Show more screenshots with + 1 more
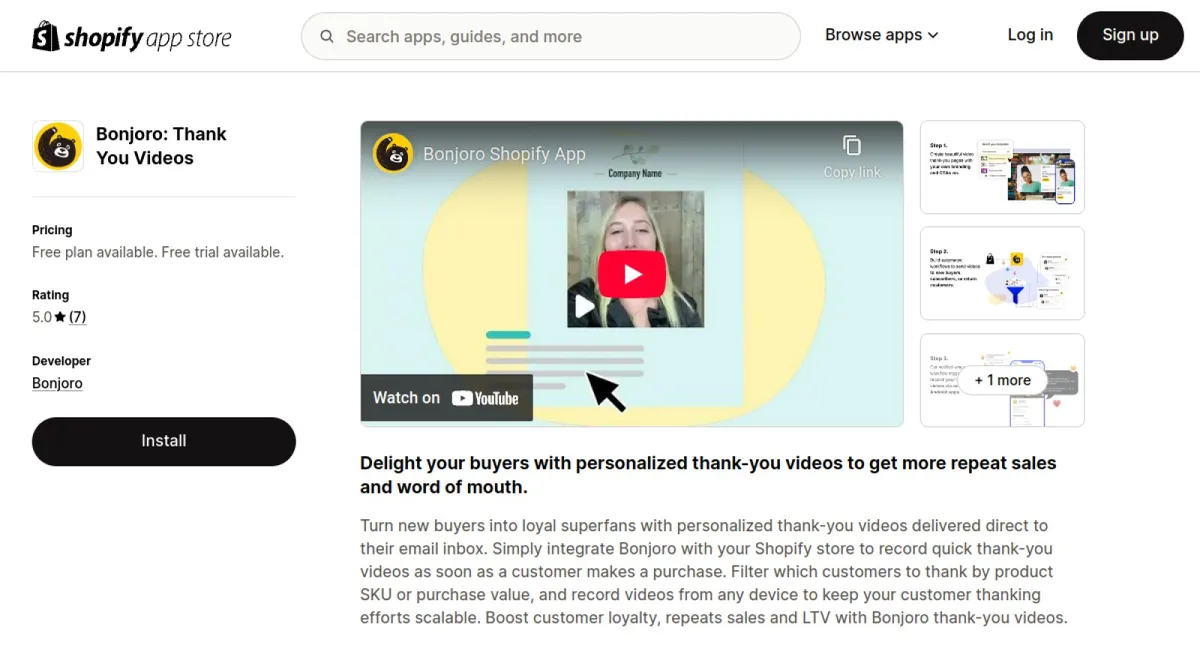The height and width of the screenshot is (650, 1200). tap(1002, 380)
